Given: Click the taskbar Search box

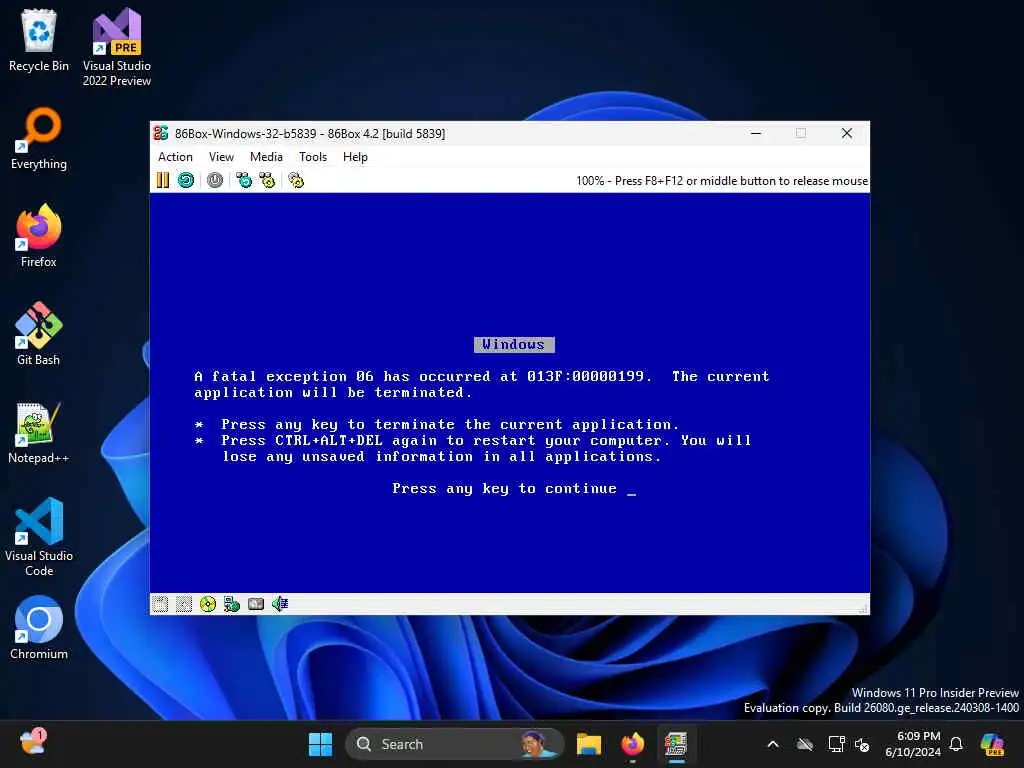Looking at the screenshot, I should coord(455,744).
